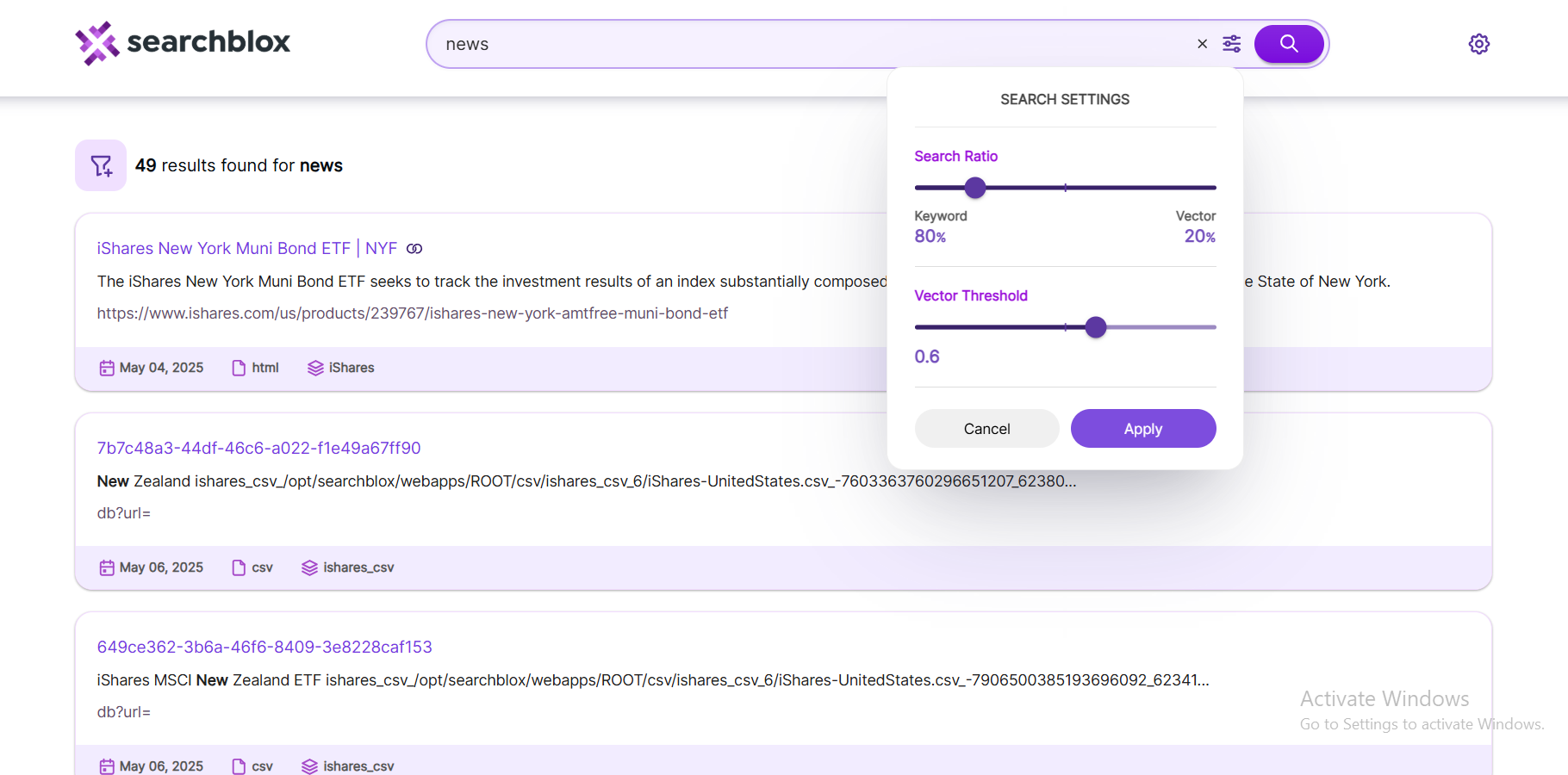Click the Vector 20% value
The image size is (1568, 775).
click(1200, 236)
